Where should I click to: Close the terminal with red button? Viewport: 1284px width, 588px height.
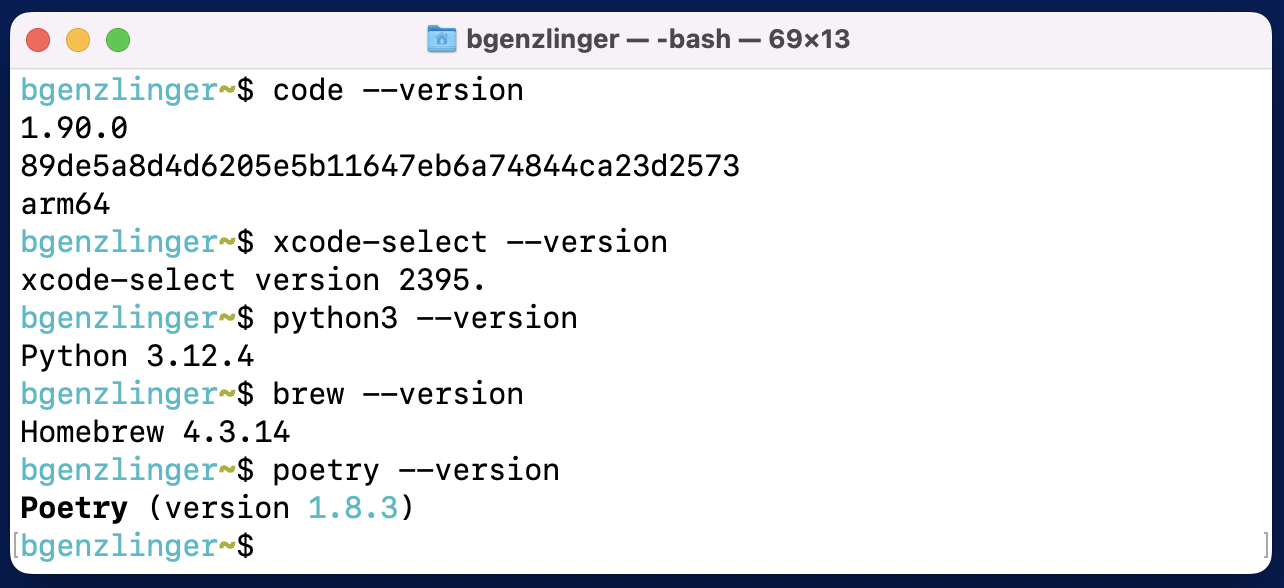pyautogui.click(x=37, y=41)
